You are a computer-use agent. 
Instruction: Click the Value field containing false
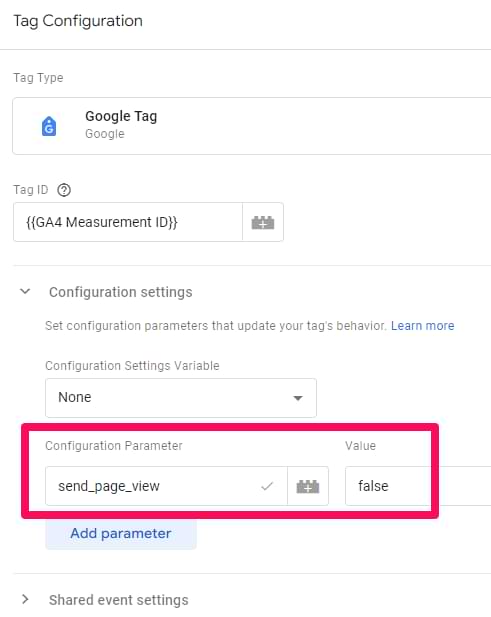418,486
